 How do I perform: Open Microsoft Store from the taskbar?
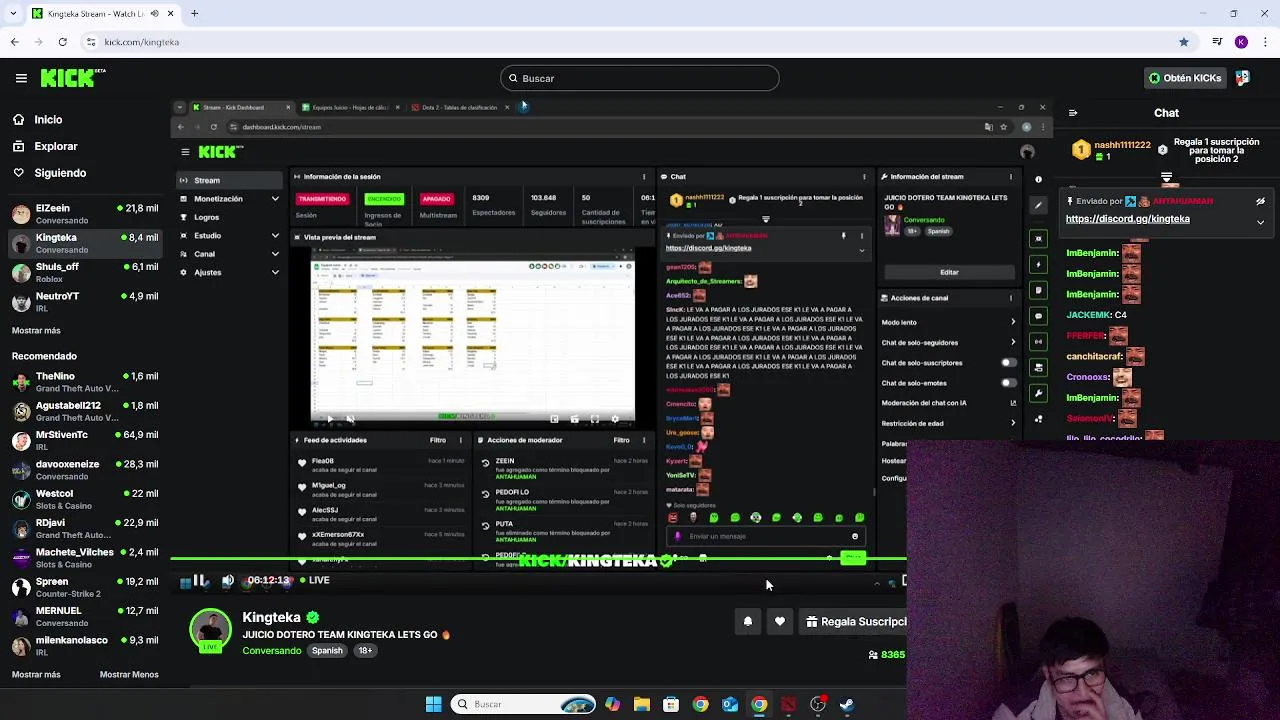coord(671,704)
